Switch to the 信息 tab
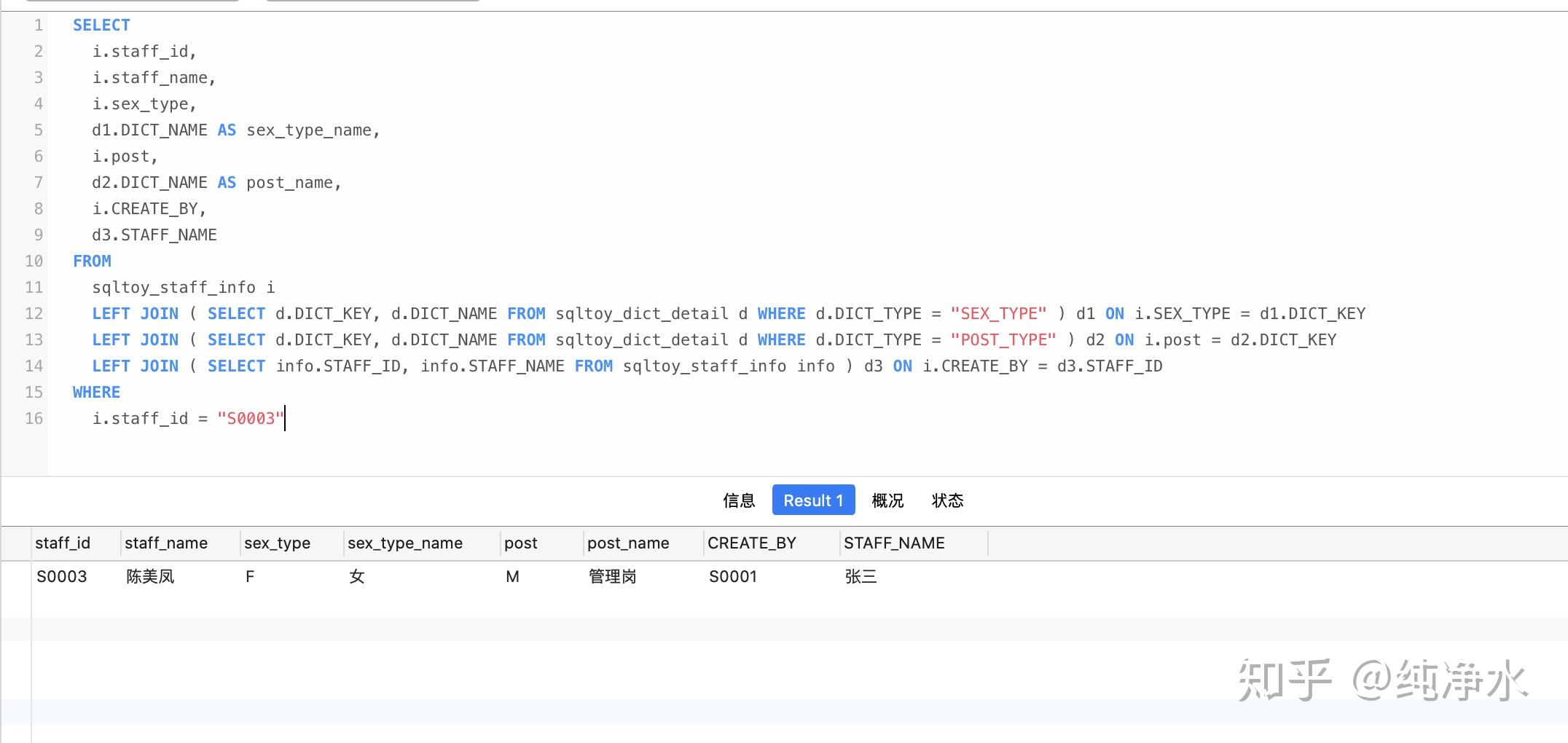This screenshot has height=743, width=1568. 738,500
